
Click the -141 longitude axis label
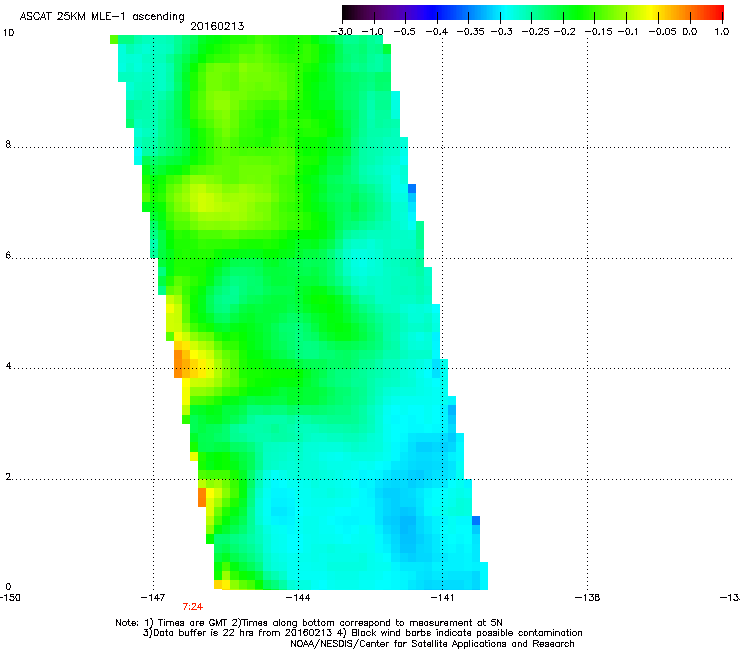click(442, 598)
